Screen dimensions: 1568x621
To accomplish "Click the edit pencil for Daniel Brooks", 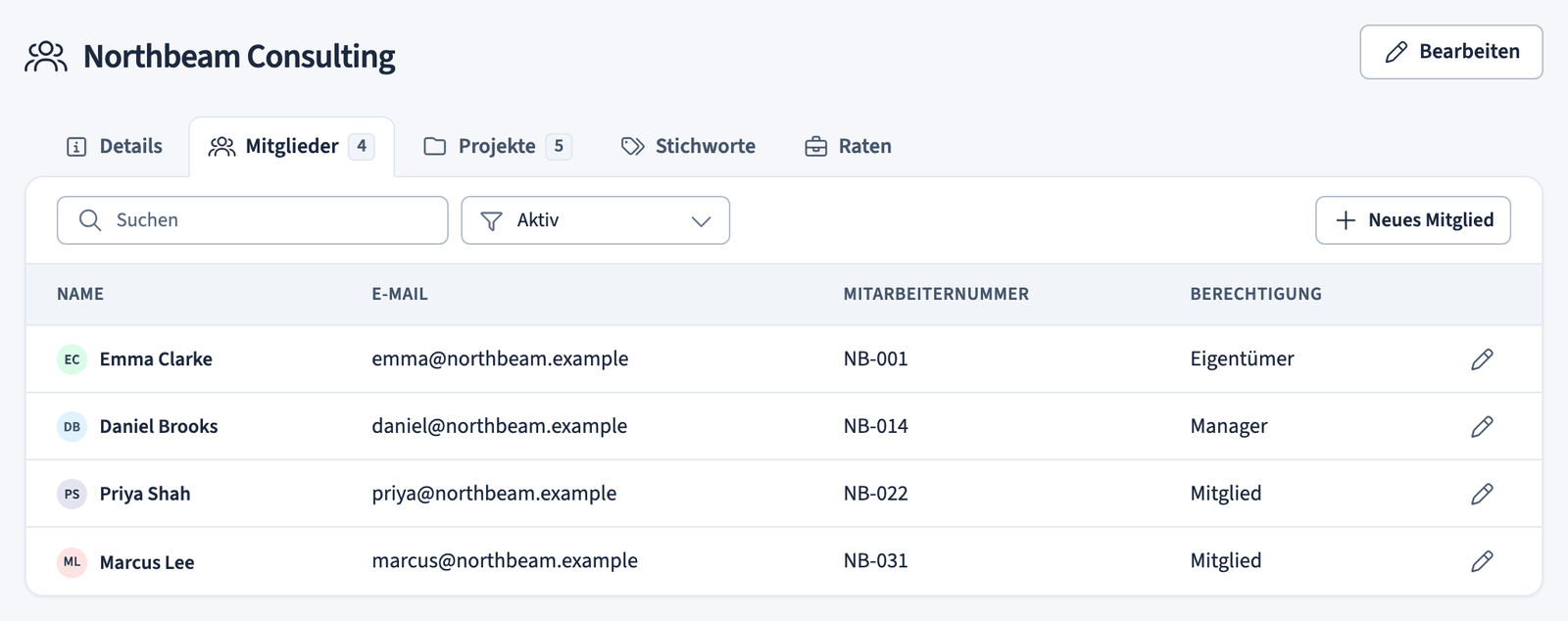I will (x=1482, y=426).
